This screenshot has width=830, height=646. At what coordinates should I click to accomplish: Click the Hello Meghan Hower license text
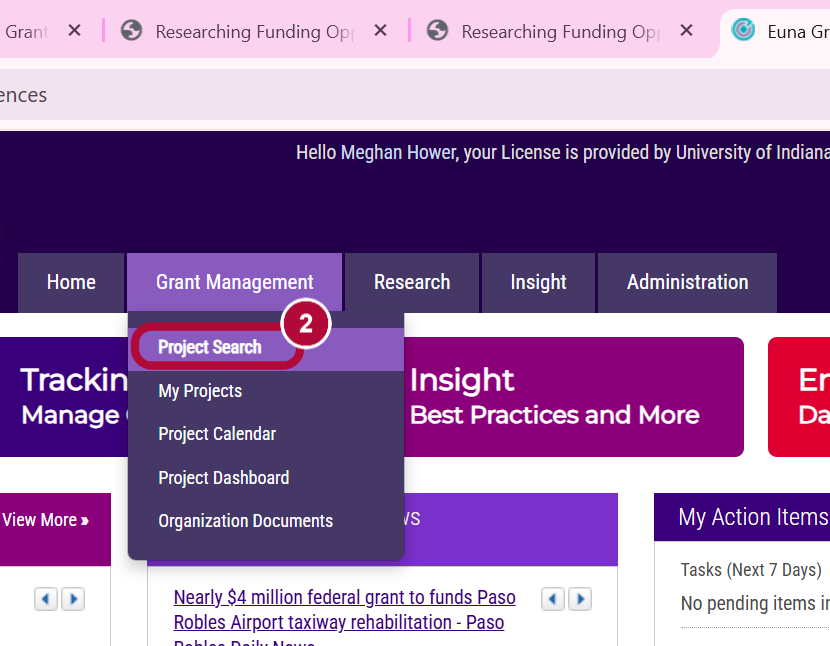pyautogui.click(x=563, y=152)
